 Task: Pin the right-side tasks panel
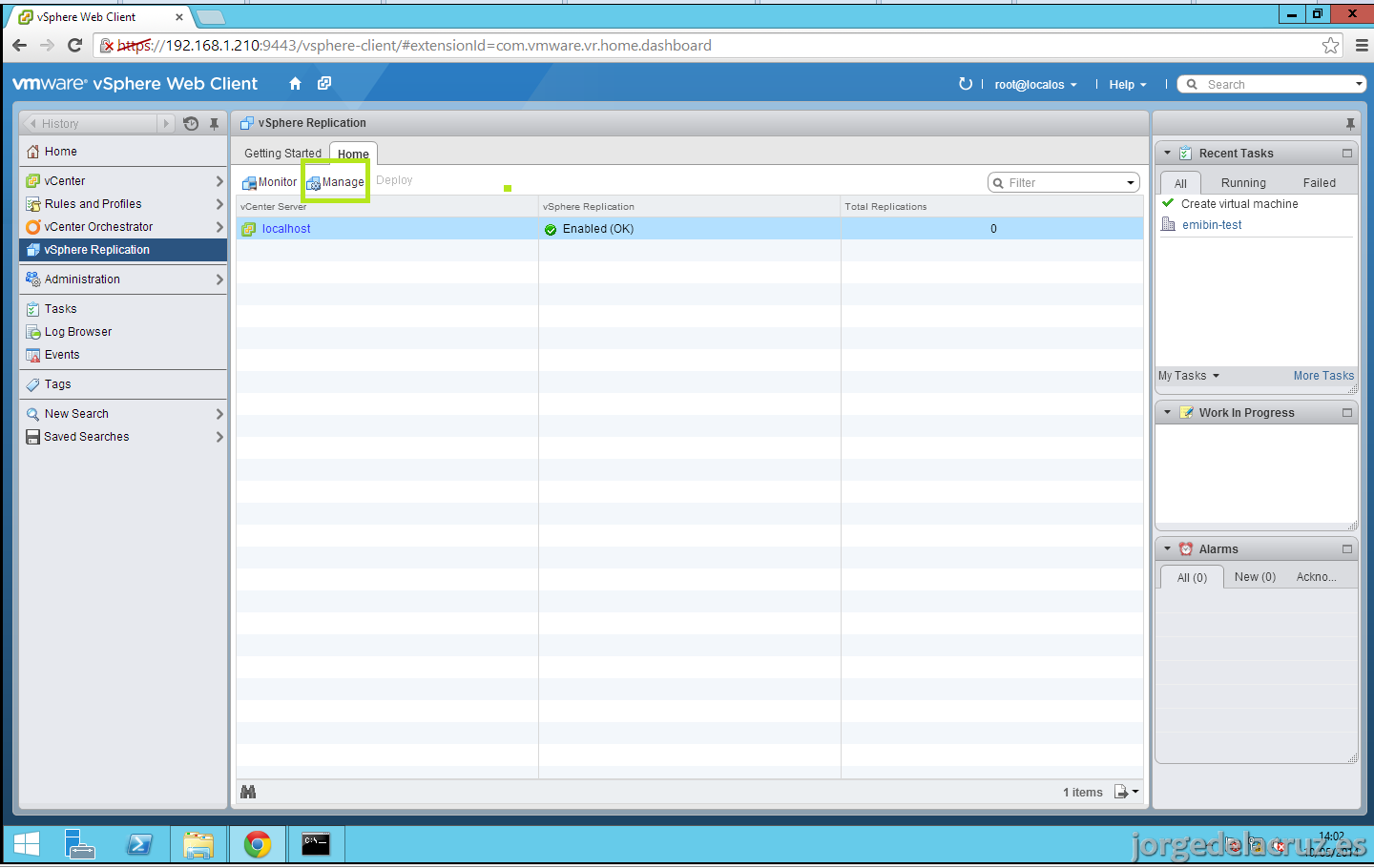coord(1350,123)
